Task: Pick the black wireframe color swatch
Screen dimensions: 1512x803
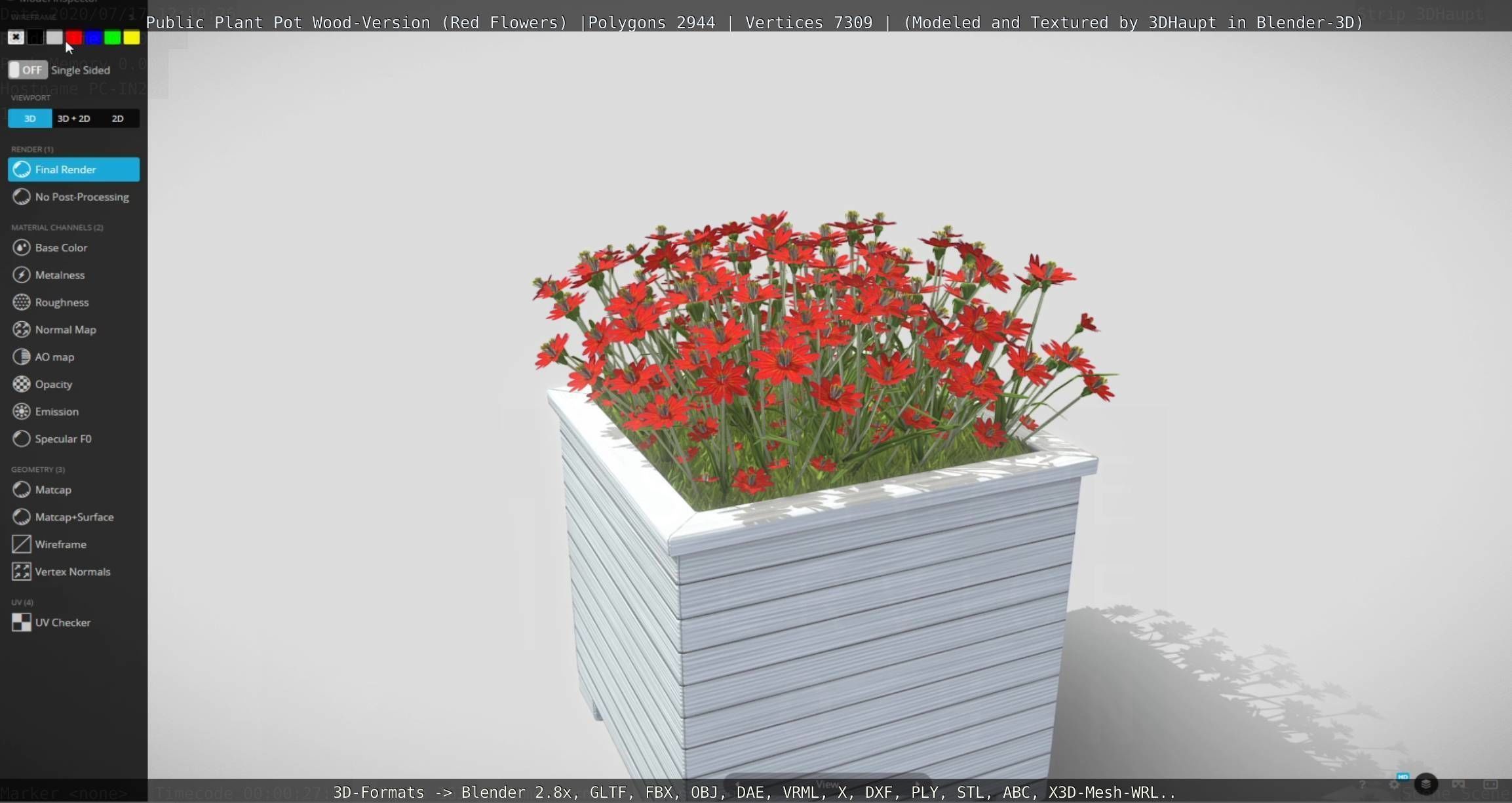Action: pyautogui.click(x=35, y=37)
